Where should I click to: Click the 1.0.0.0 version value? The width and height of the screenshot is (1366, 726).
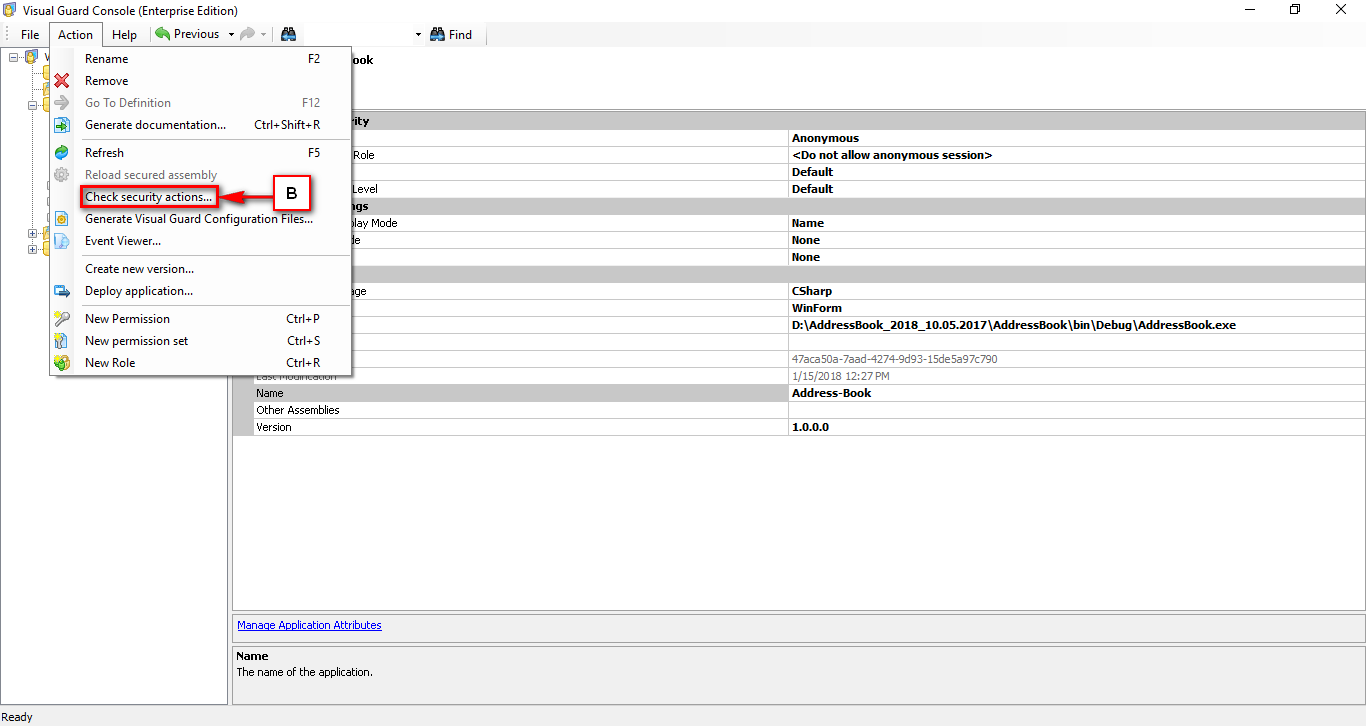coord(810,427)
